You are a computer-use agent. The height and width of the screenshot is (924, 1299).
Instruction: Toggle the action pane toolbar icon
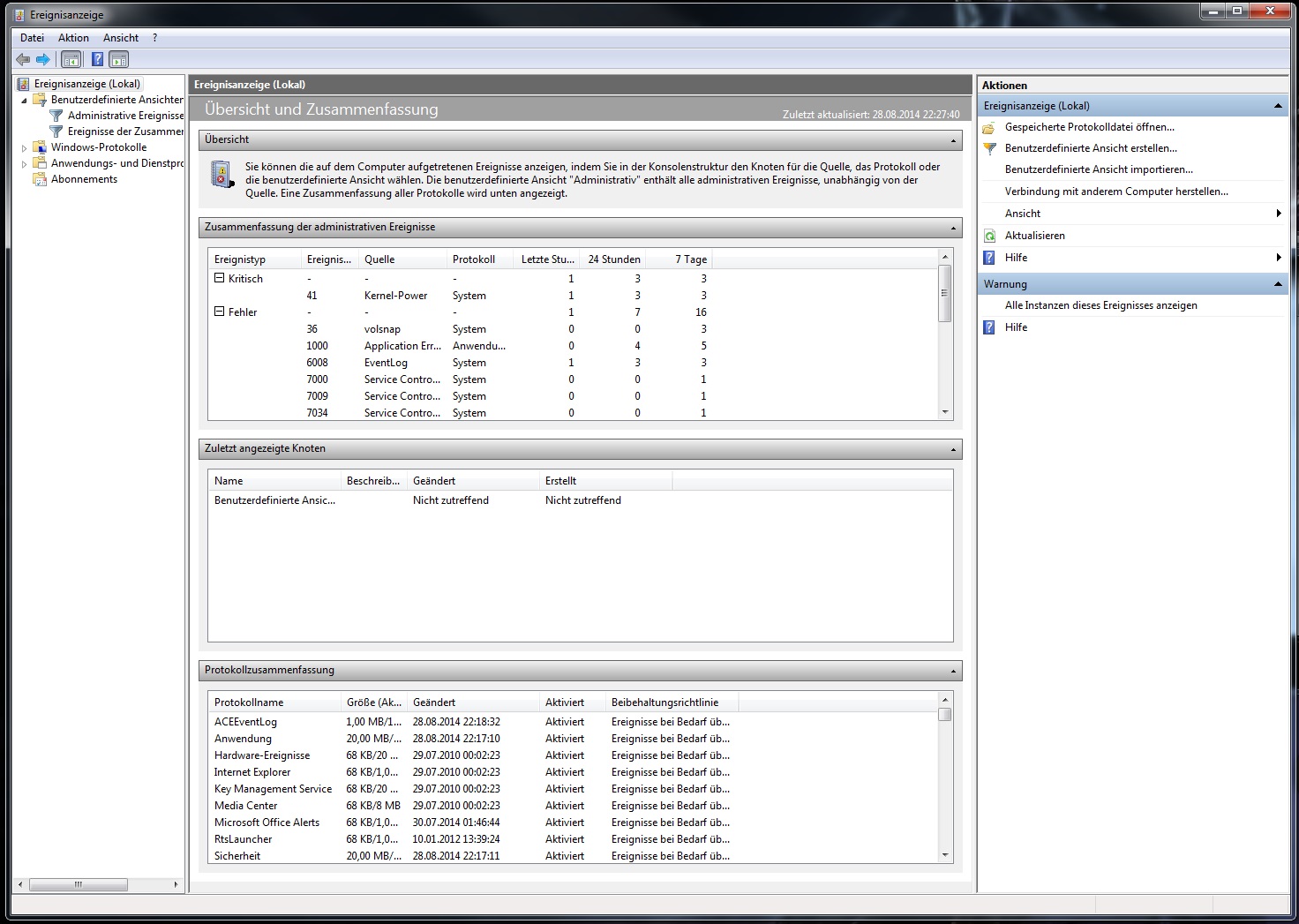coord(119,60)
